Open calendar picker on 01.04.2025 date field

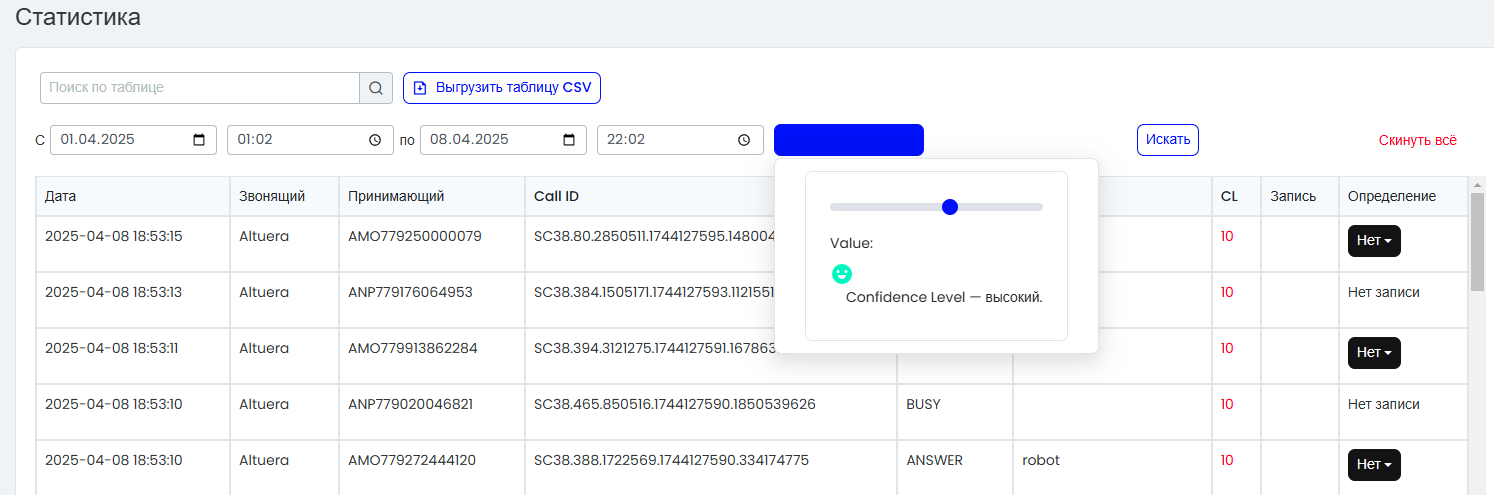[199, 140]
